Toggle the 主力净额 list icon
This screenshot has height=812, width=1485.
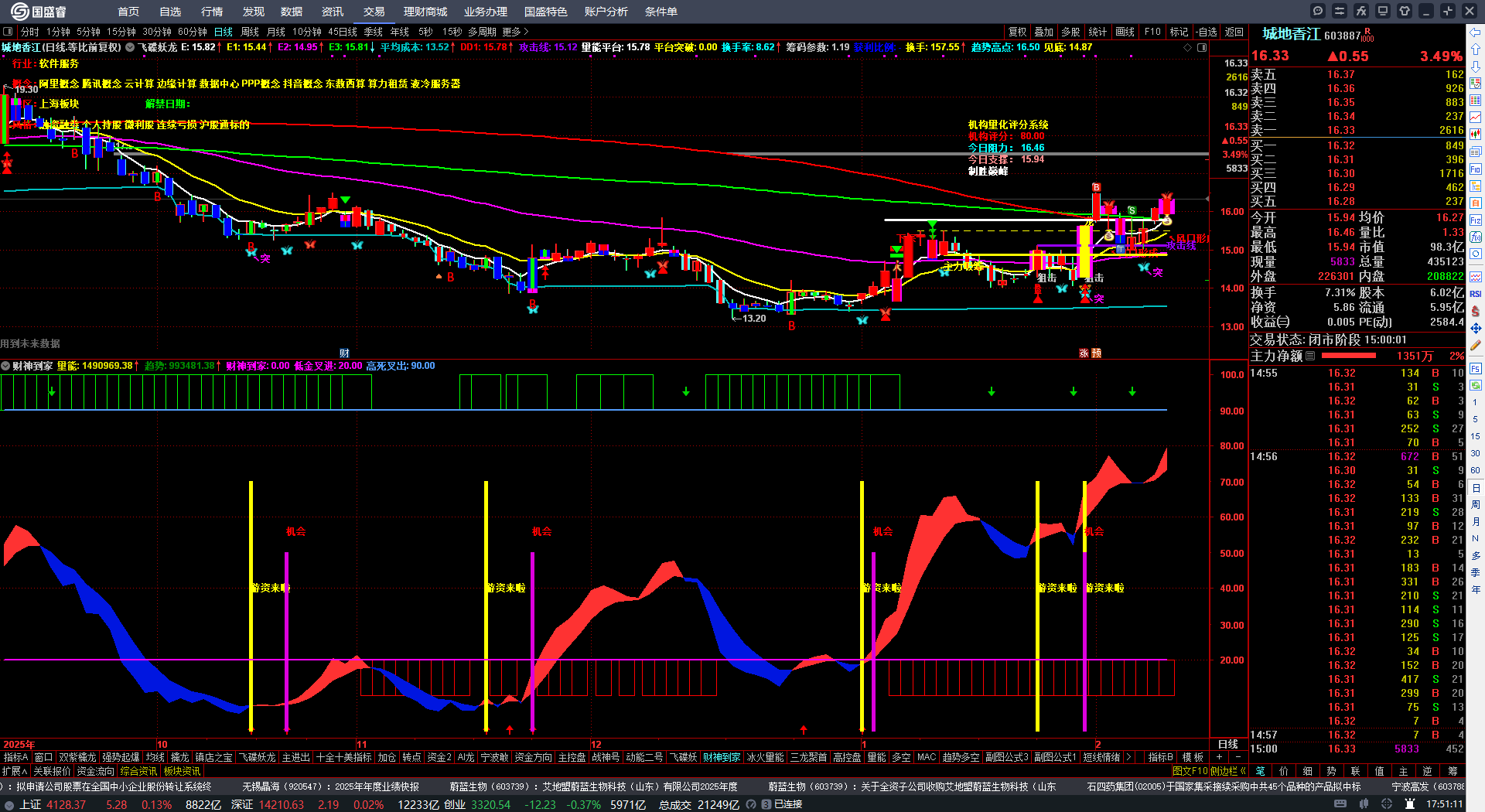point(1310,356)
